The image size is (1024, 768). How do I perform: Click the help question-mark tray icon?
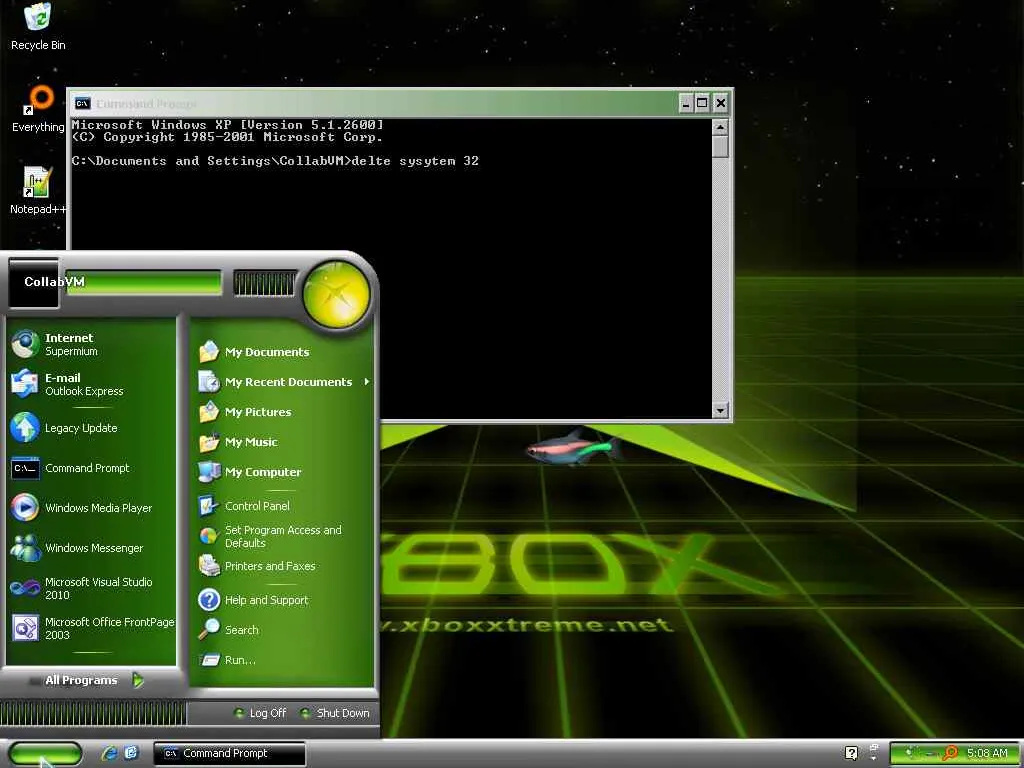(x=851, y=753)
